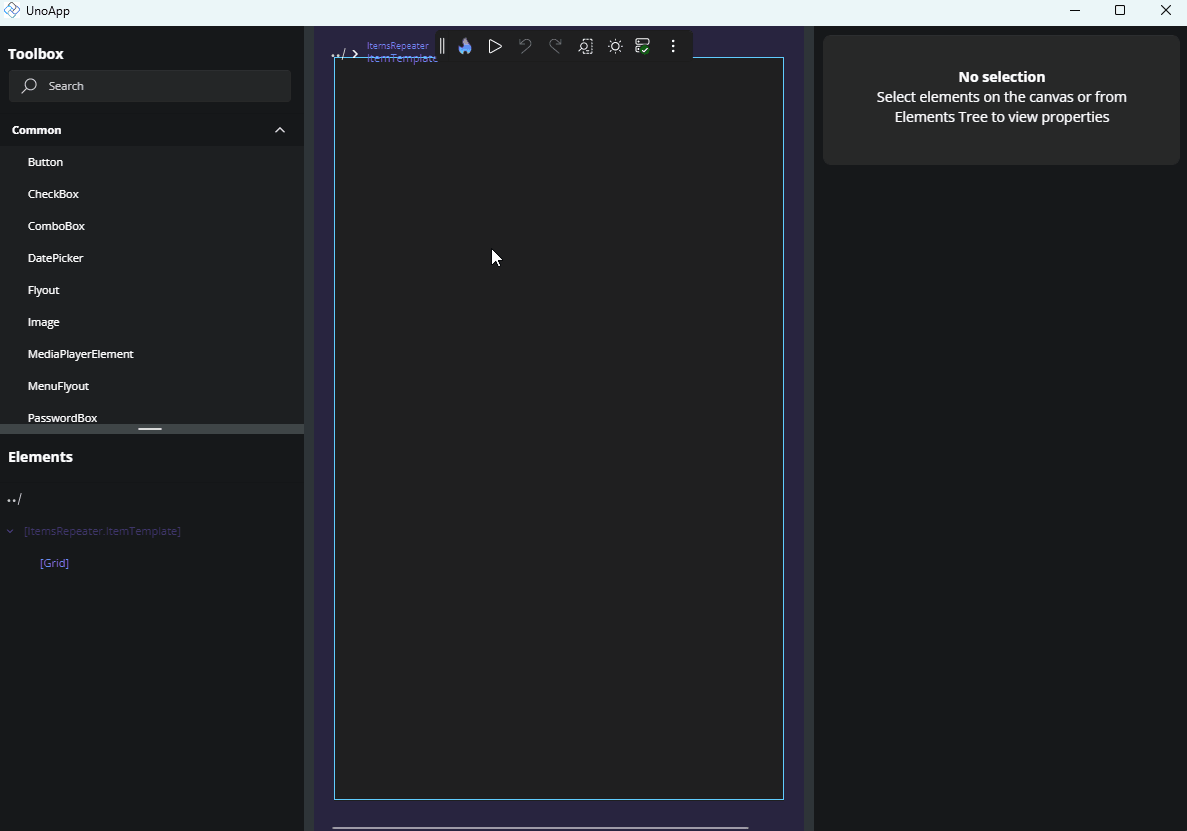Choose MediaPlayerElement from the Toolbox list
Image resolution: width=1187 pixels, height=831 pixels.
coord(80,353)
